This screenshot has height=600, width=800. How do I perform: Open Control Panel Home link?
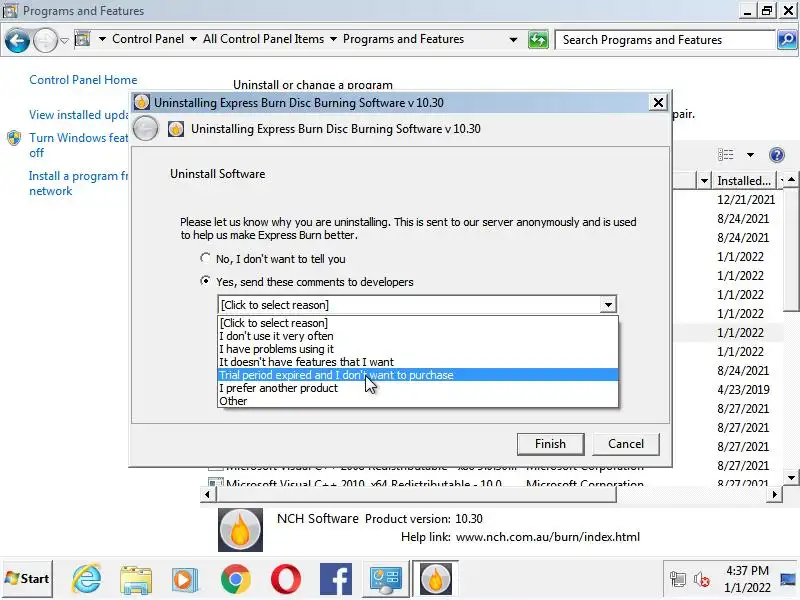[x=83, y=80]
